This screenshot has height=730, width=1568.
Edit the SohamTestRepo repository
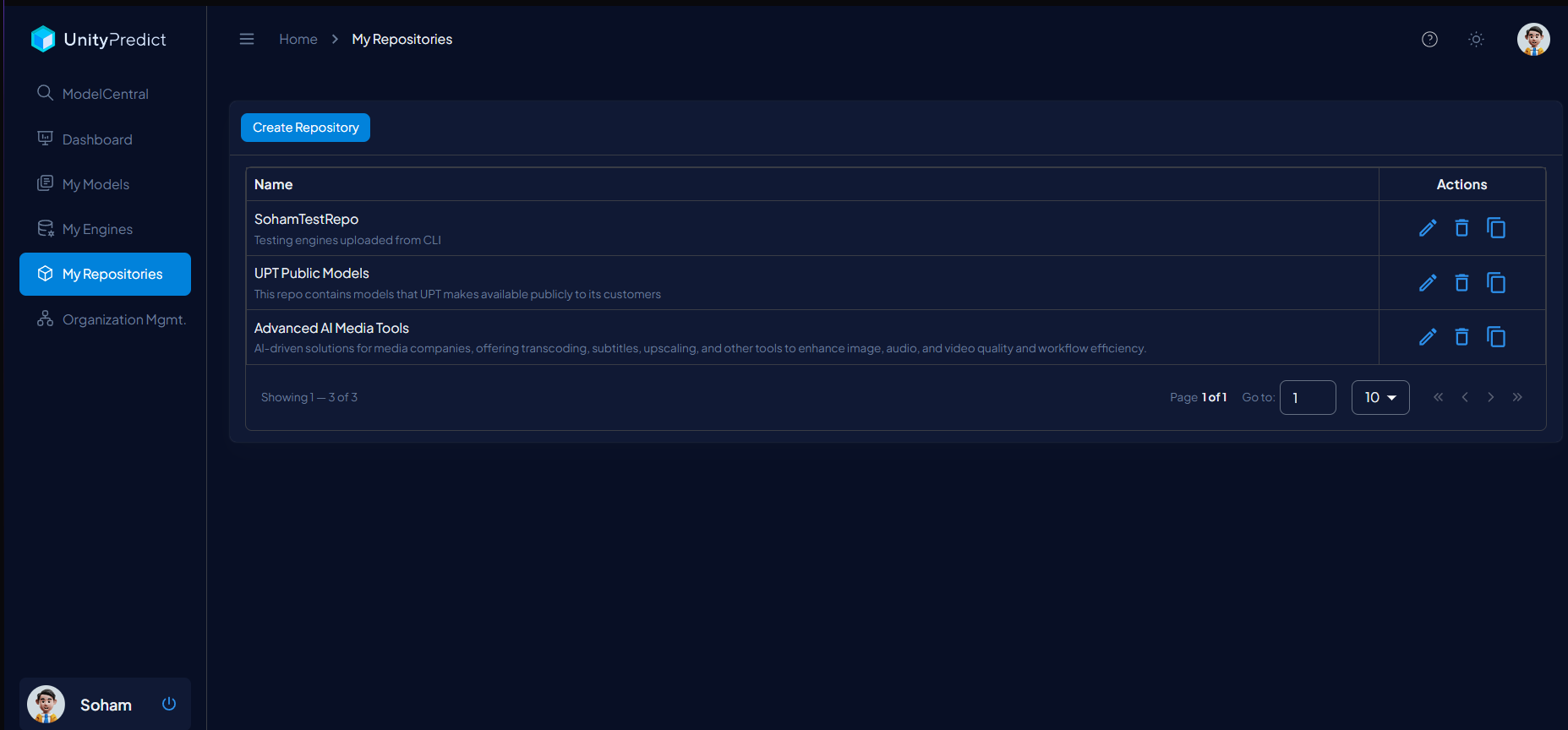pyautogui.click(x=1428, y=228)
